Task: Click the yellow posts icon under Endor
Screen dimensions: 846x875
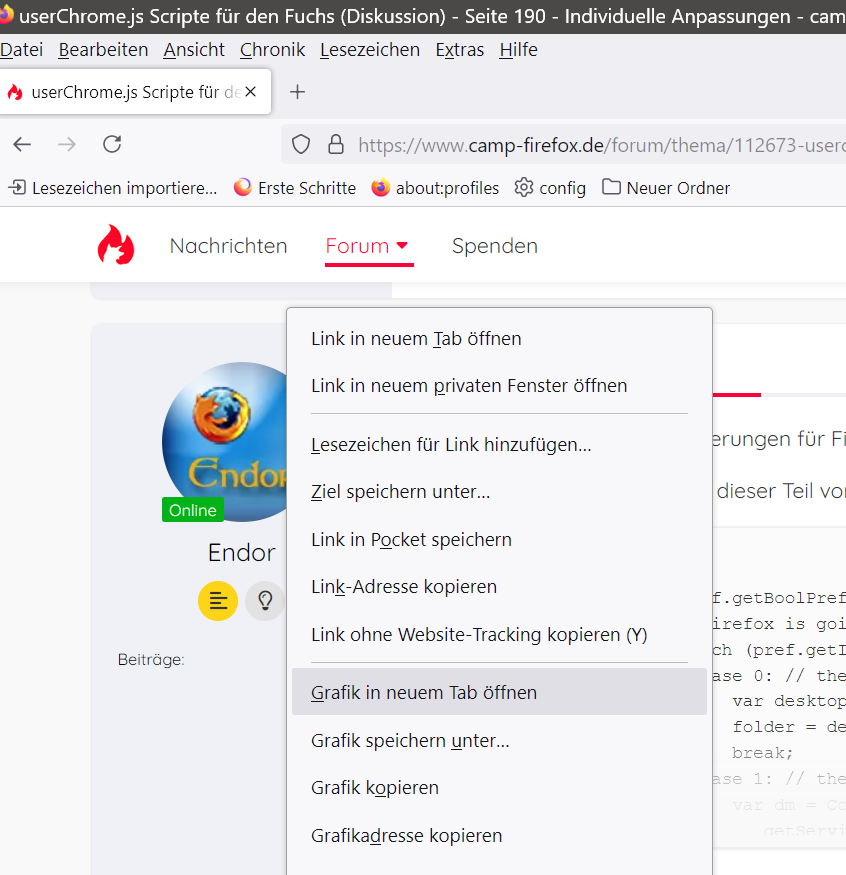Action: point(218,601)
